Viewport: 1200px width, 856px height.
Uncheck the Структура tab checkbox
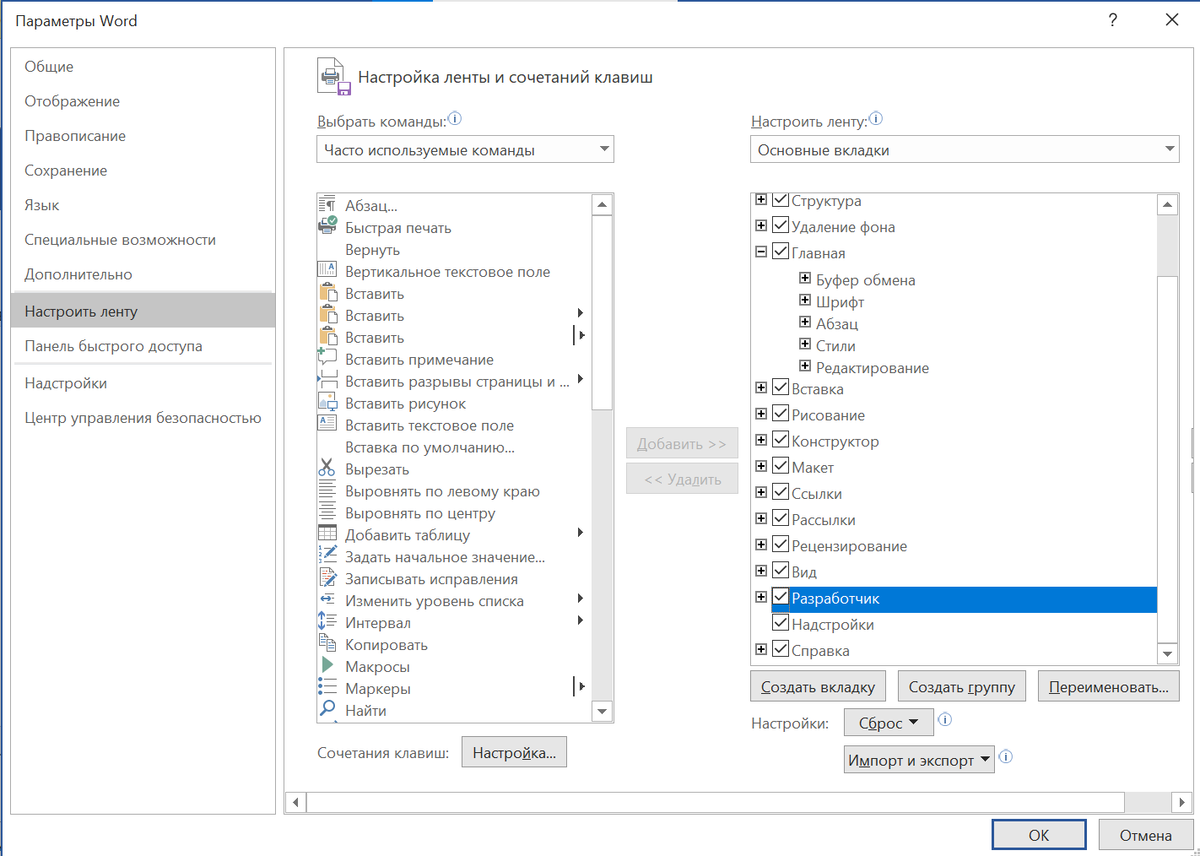coord(781,201)
